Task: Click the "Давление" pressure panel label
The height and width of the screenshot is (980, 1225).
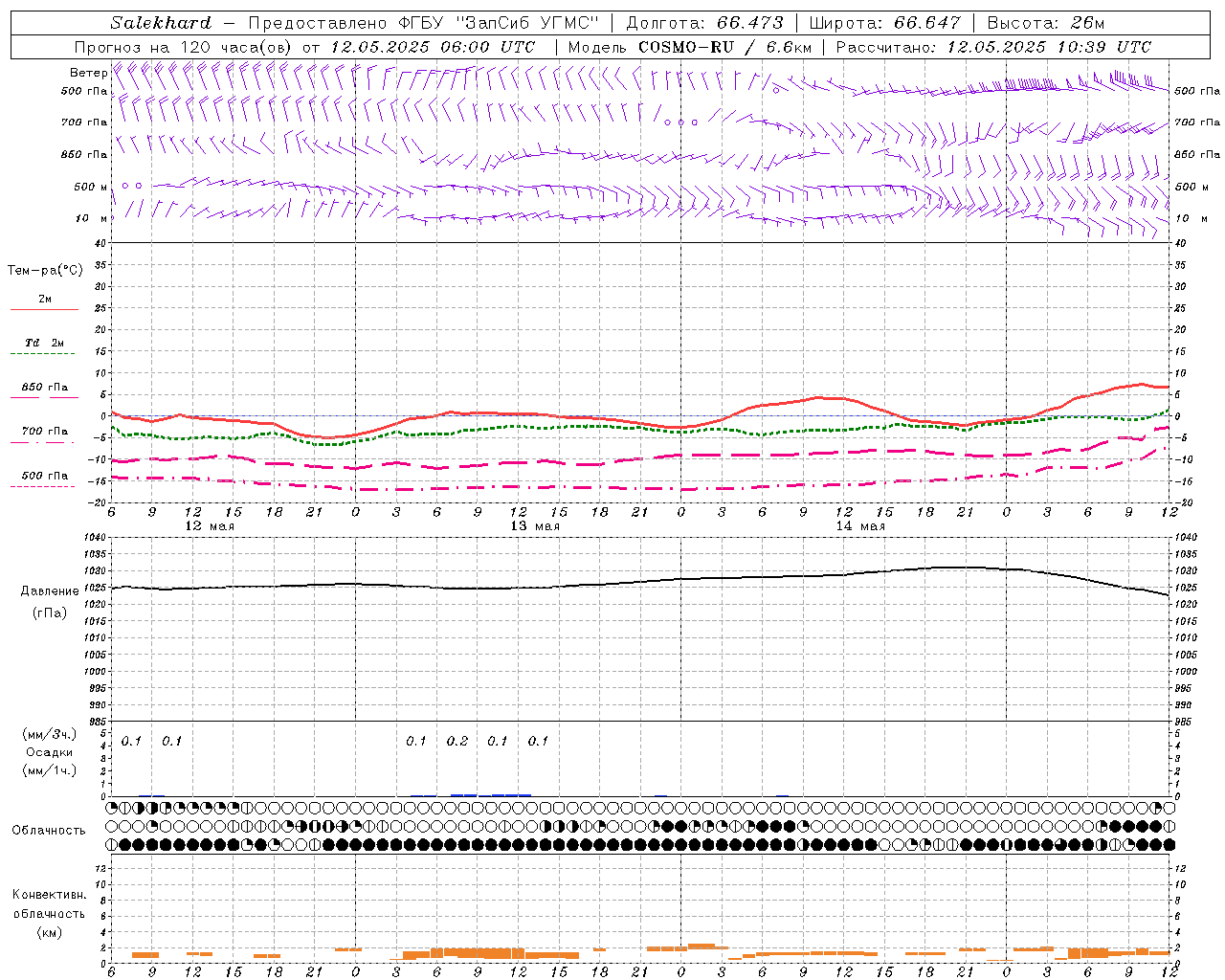Action: [50, 591]
